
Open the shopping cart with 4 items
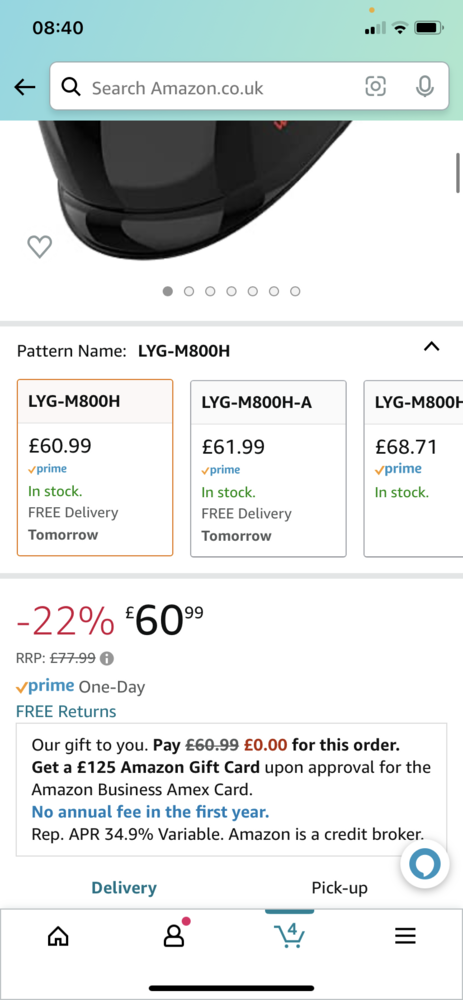[290, 934]
